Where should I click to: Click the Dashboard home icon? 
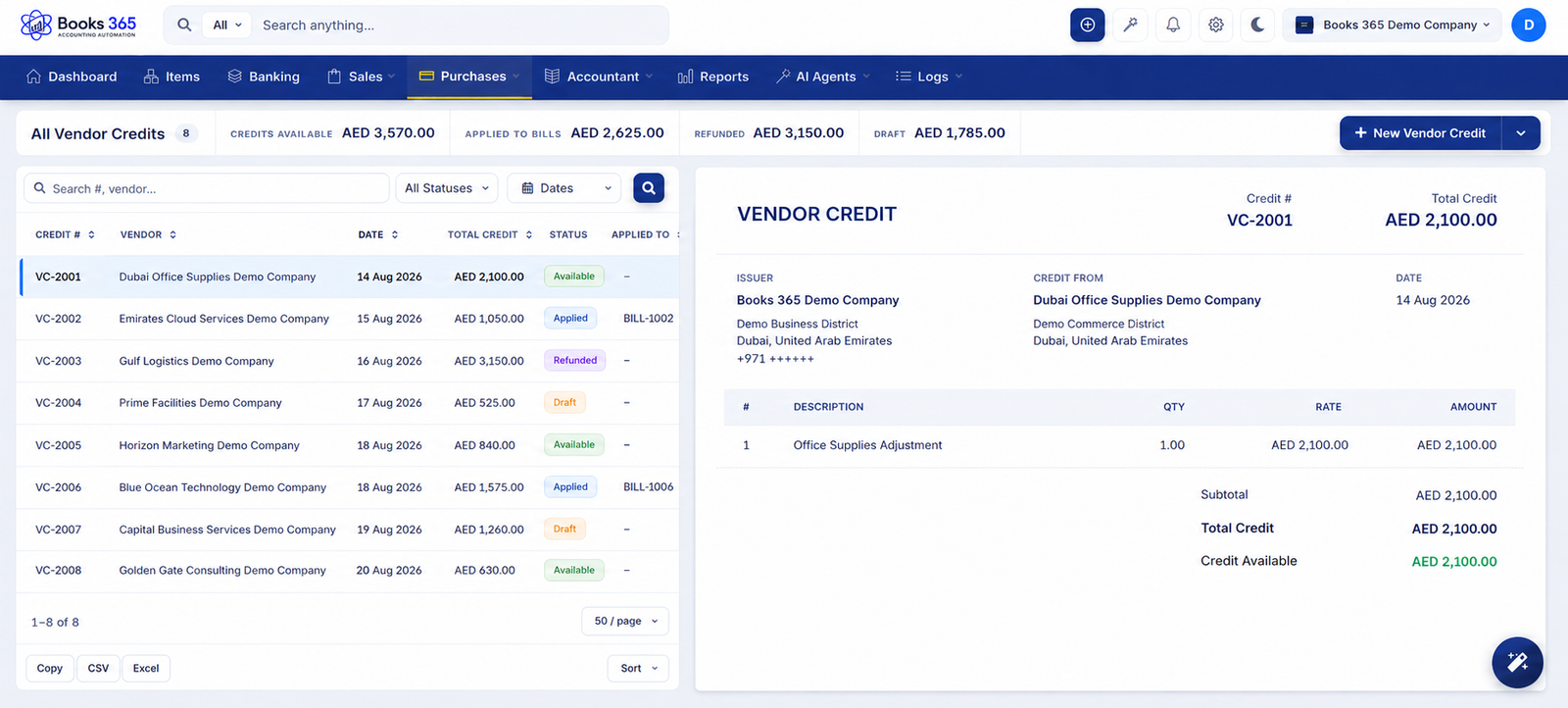click(33, 76)
